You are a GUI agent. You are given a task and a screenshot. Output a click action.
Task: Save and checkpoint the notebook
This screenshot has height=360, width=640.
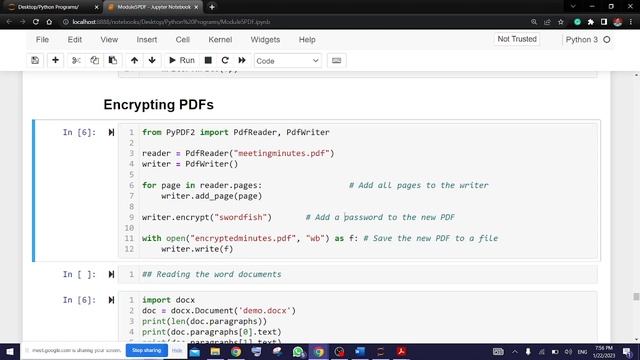[35, 60]
